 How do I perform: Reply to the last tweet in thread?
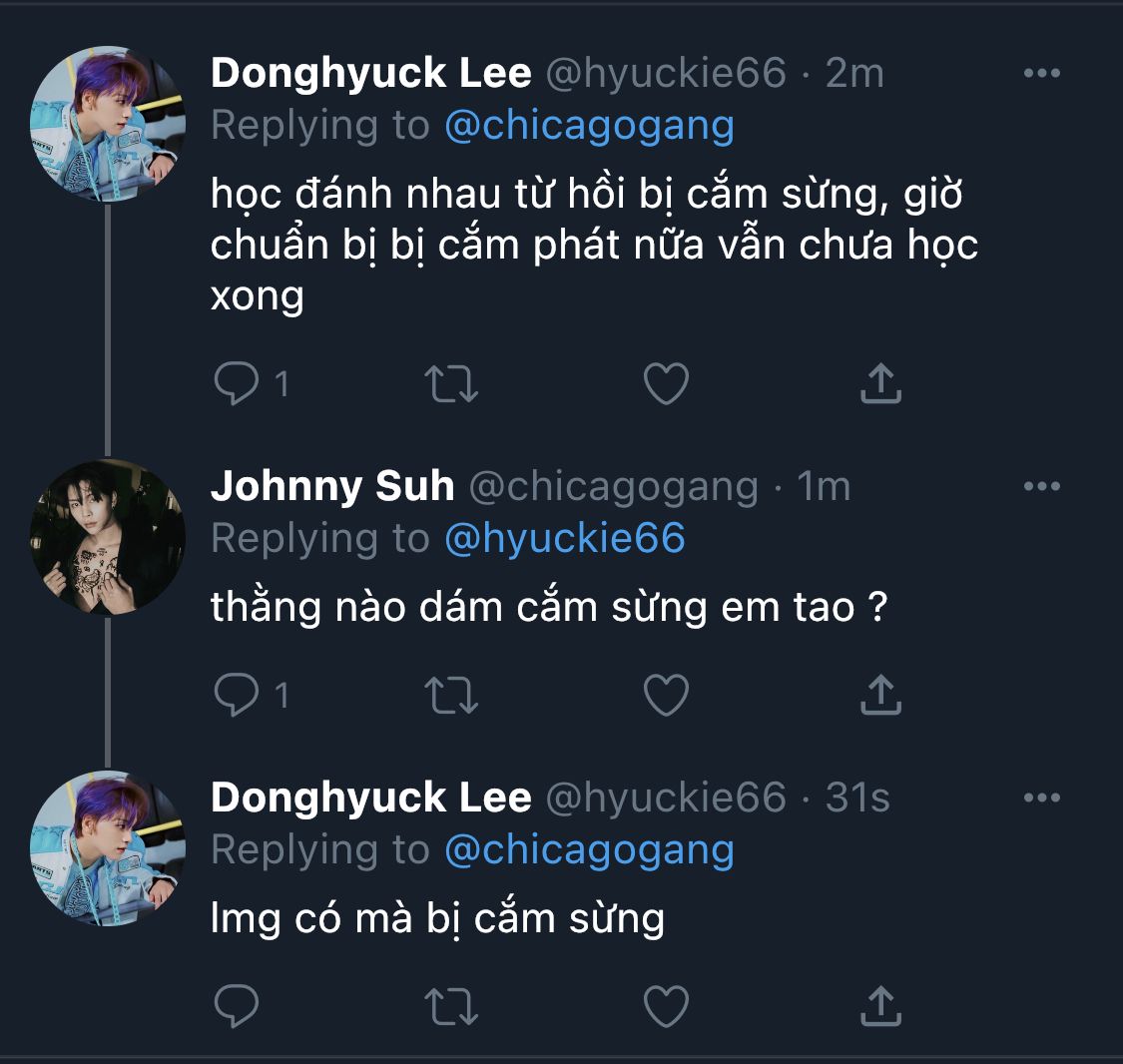pyautogui.click(x=238, y=1006)
